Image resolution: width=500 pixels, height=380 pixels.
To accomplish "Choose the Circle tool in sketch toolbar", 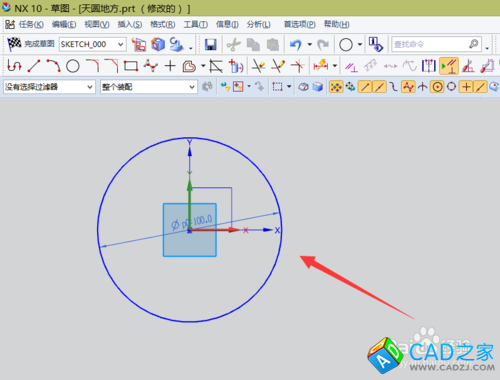I will pos(73,66).
